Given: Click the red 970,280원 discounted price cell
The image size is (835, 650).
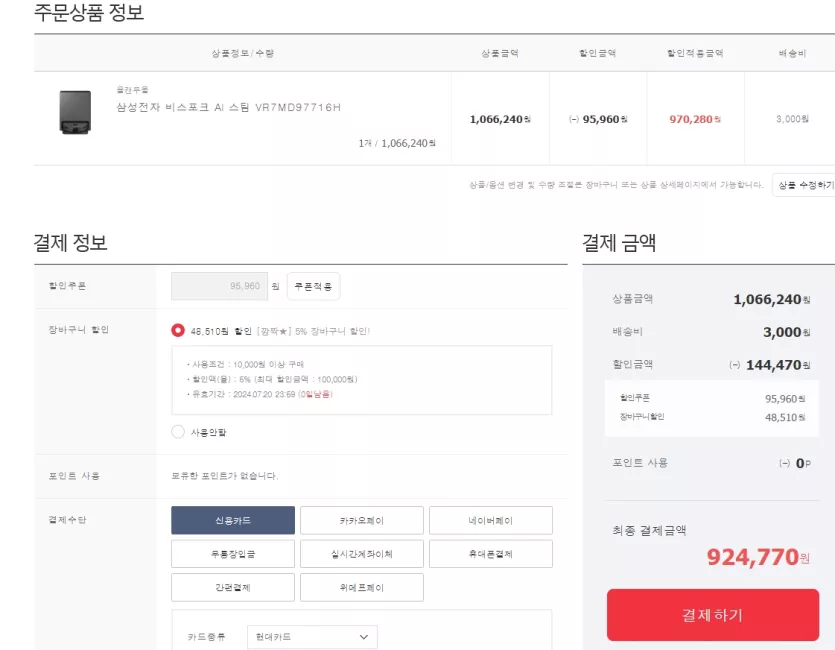Looking at the screenshot, I should [695, 119].
